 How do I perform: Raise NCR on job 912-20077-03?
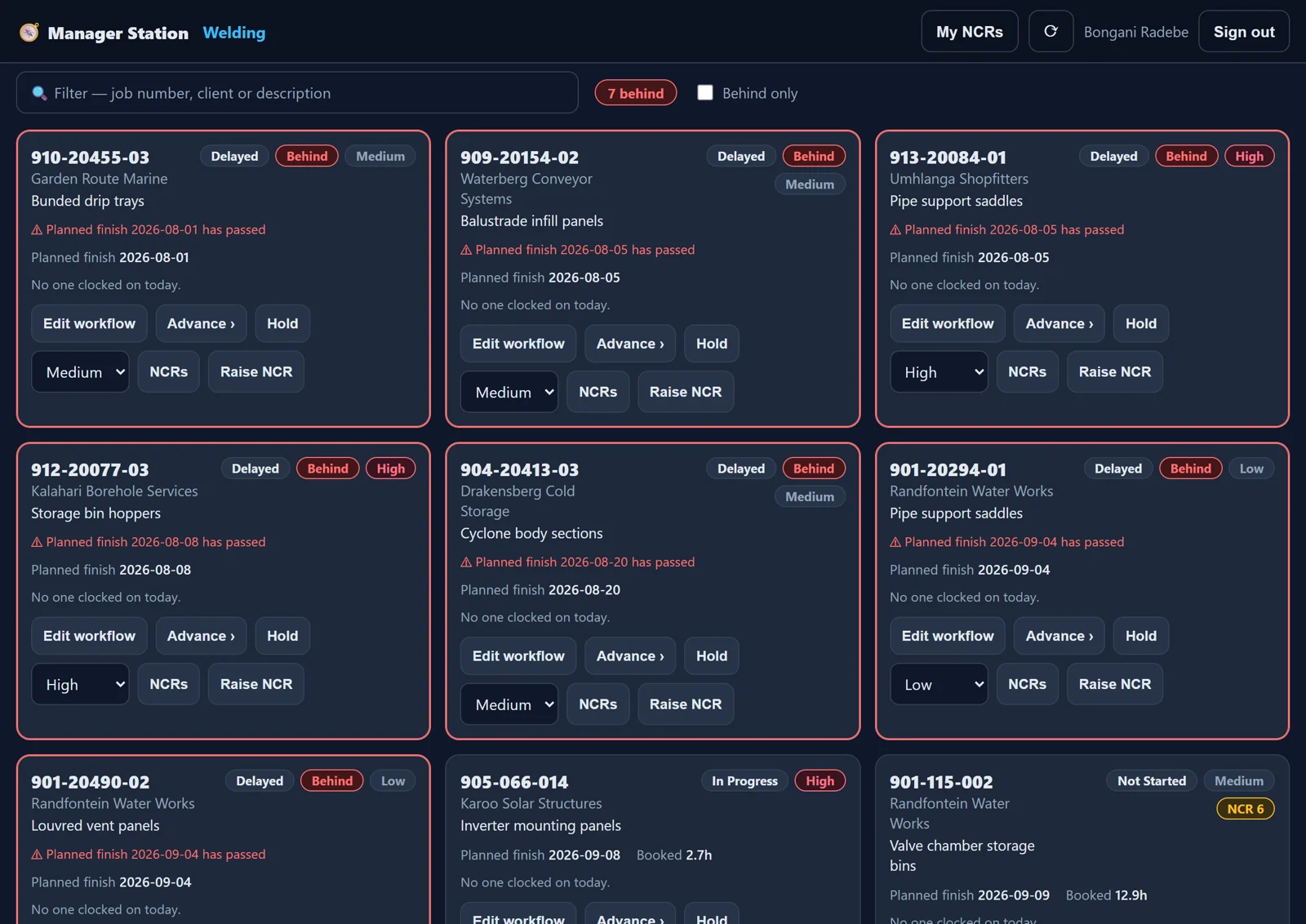(x=256, y=684)
